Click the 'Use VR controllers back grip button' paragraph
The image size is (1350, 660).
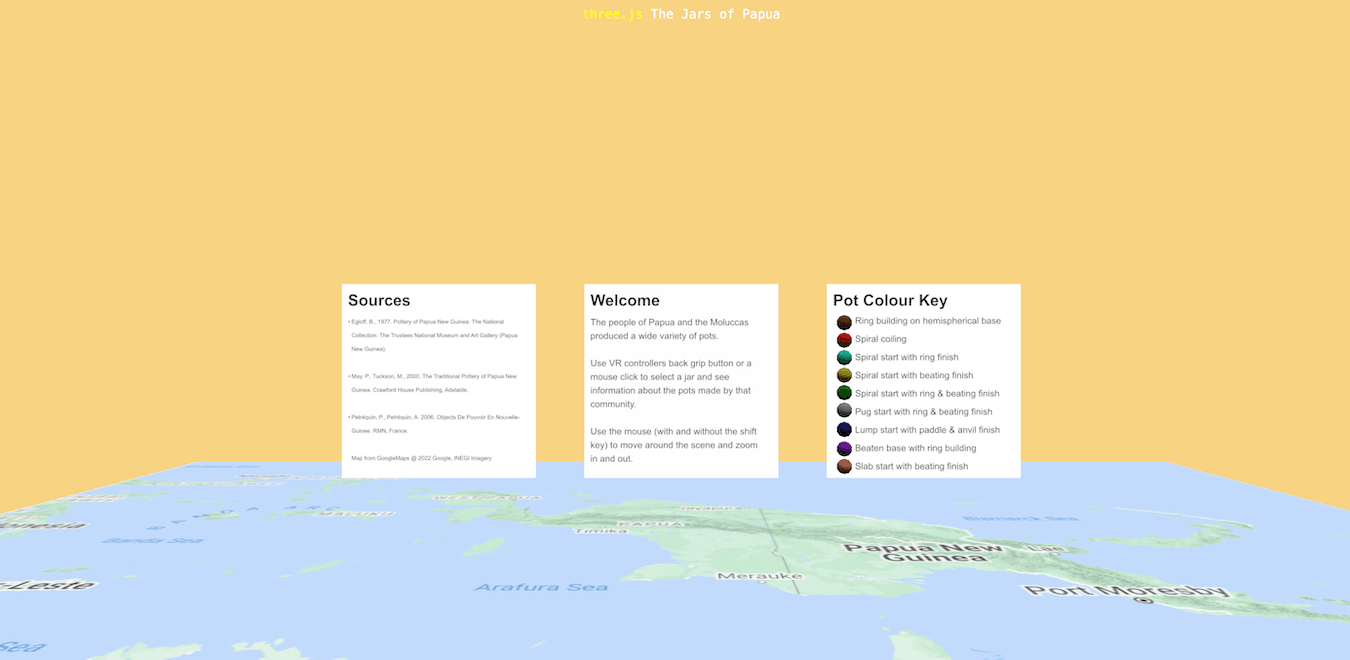tap(671, 384)
